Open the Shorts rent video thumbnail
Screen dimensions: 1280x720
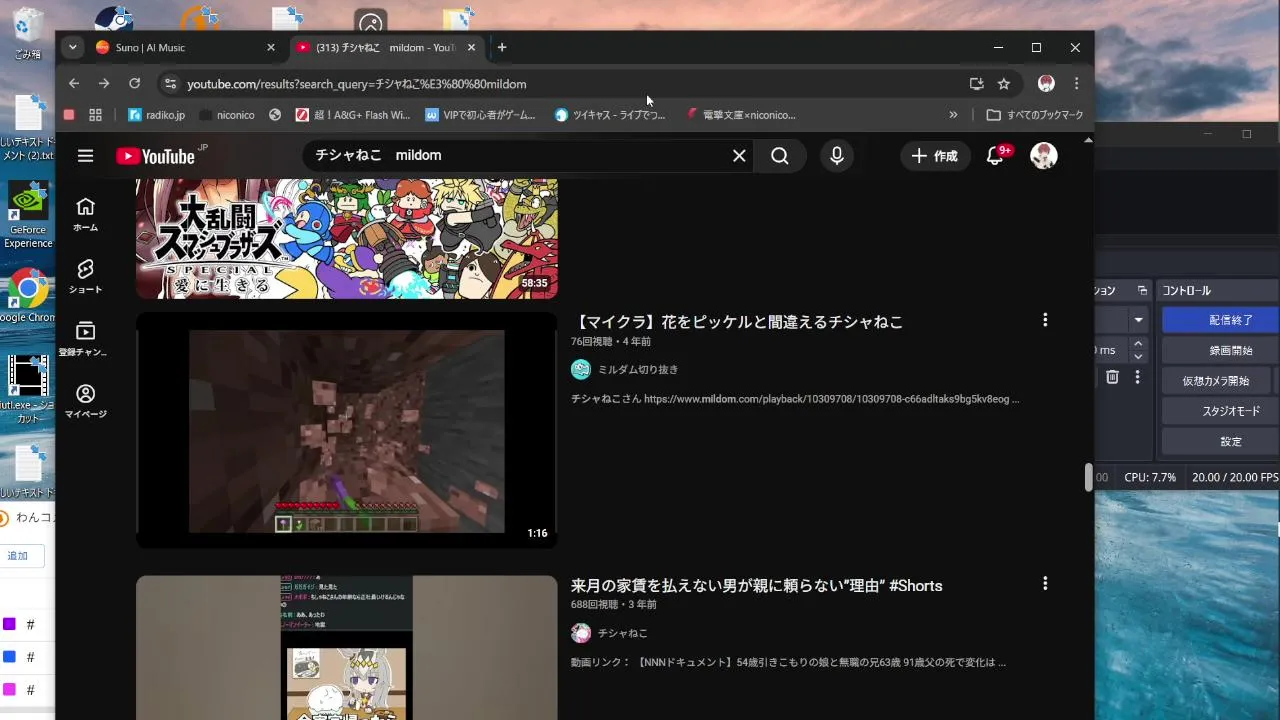pos(347,648)
